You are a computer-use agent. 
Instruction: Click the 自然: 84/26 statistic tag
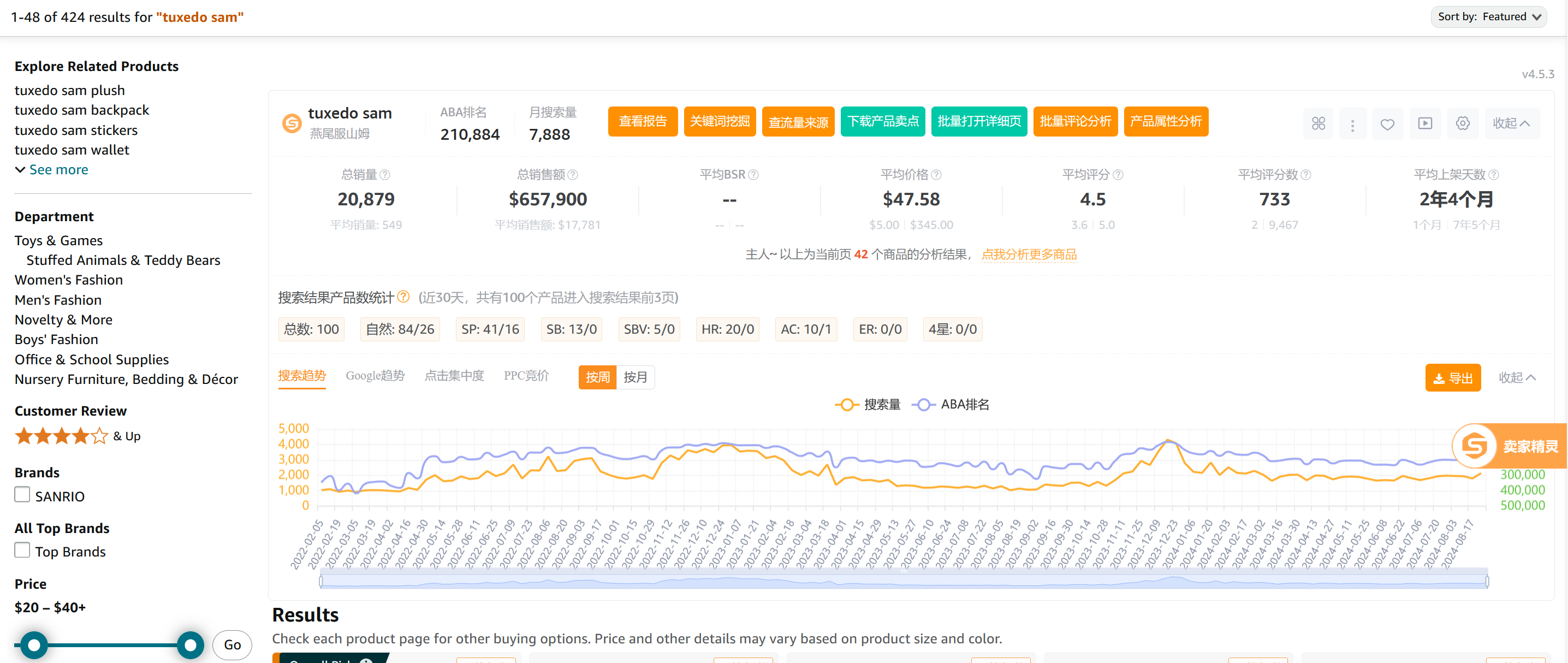click(x=400, y=329)
